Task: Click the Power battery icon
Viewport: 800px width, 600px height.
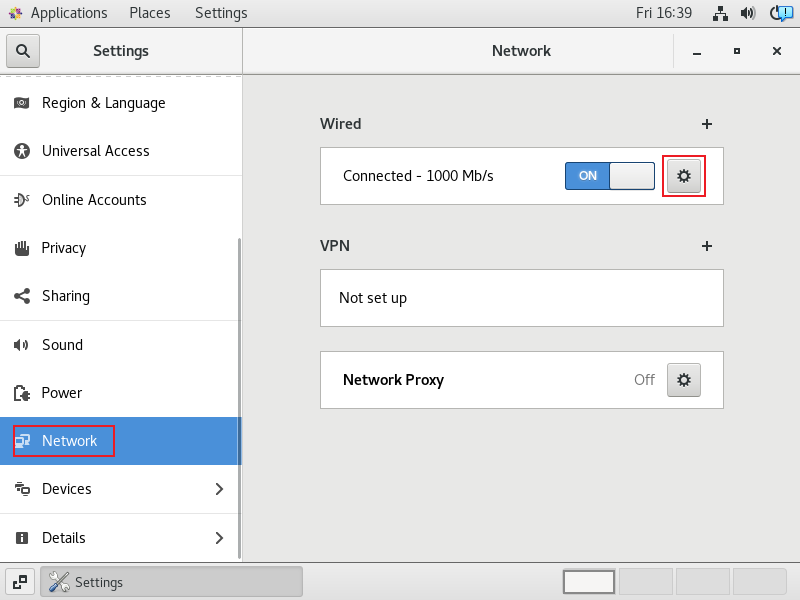Action: pyautogui.click(x=21, y=393)
